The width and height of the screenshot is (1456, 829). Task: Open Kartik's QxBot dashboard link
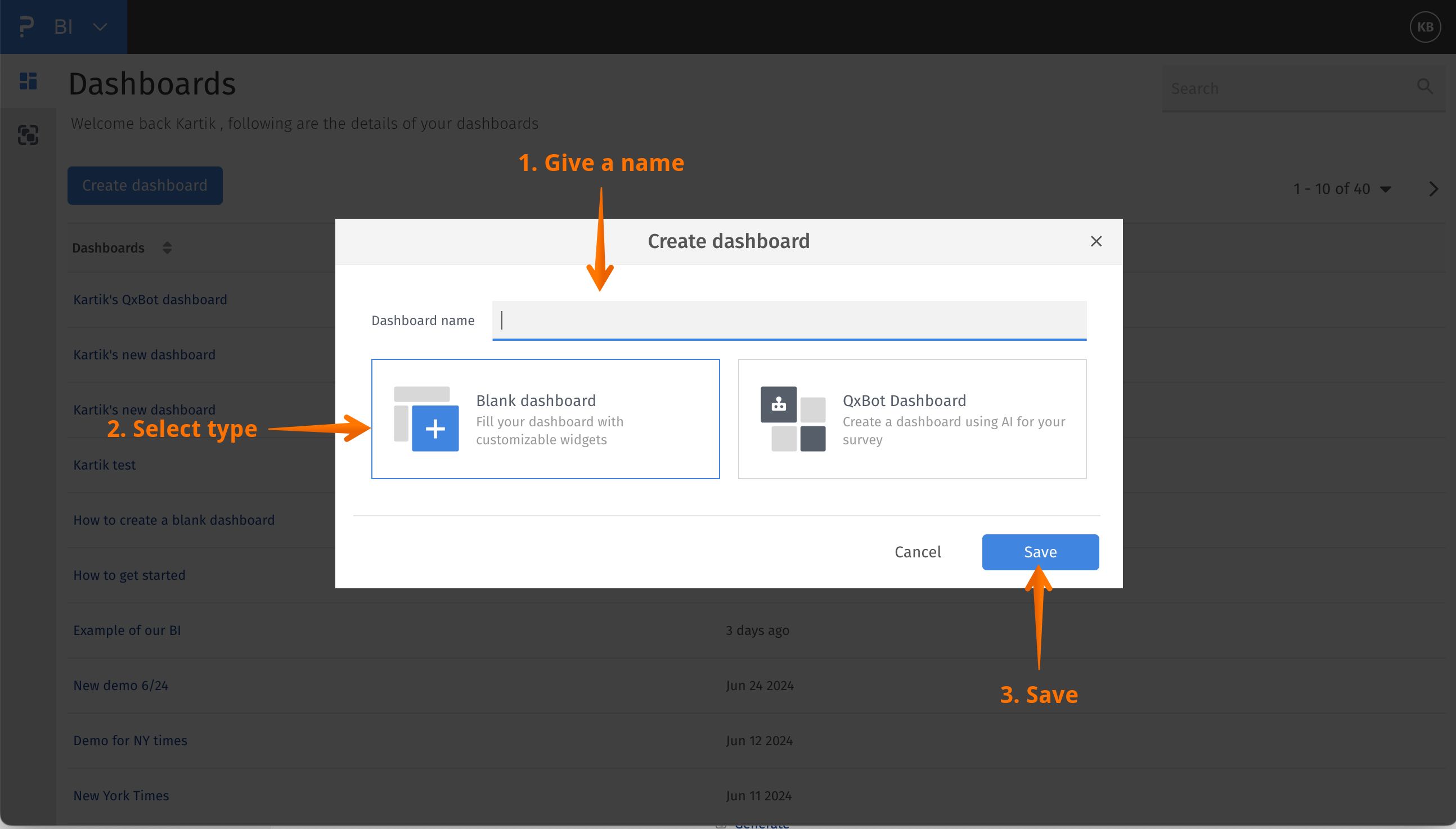(150, 300)
